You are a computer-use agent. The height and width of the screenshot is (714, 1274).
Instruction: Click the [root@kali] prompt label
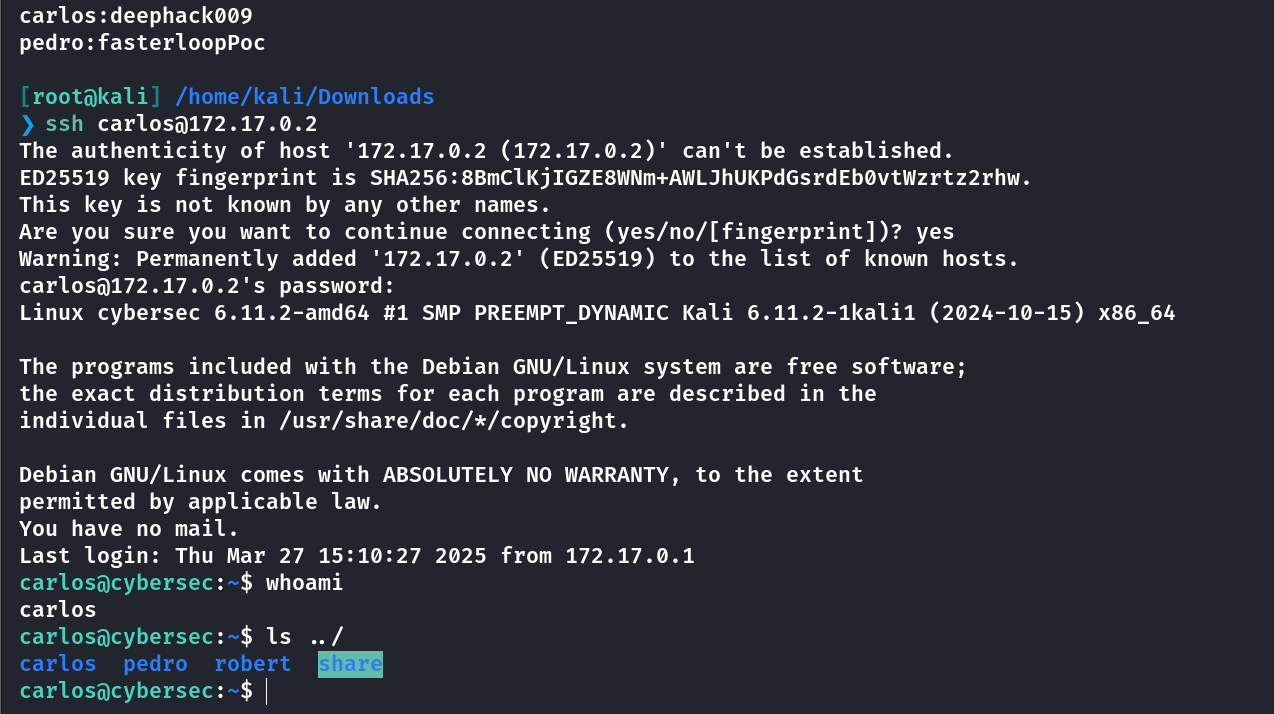tap(90, 97)
